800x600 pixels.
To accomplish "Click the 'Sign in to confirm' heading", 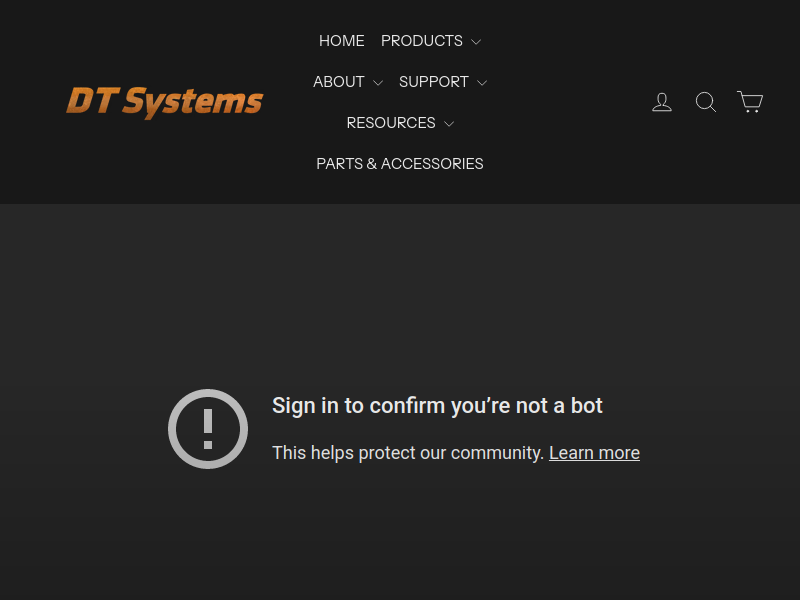I will pos(437,405).
